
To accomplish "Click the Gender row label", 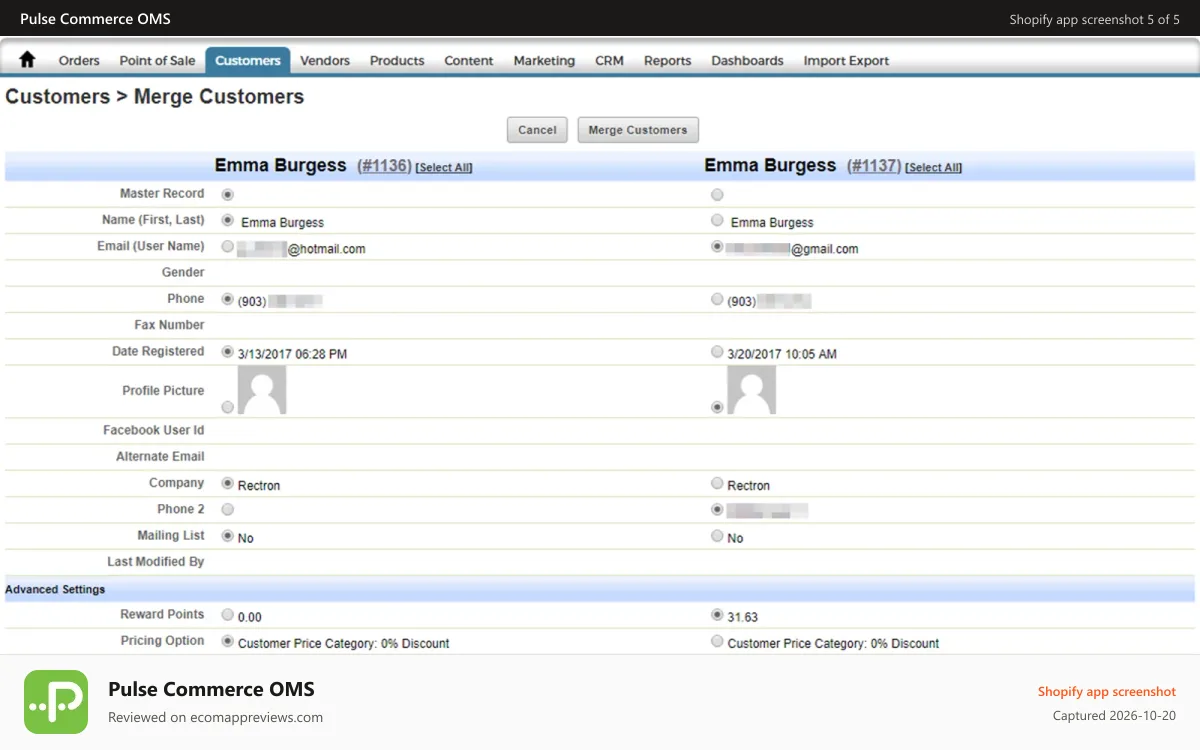I will pyautogui.click(x=183, y=272).
